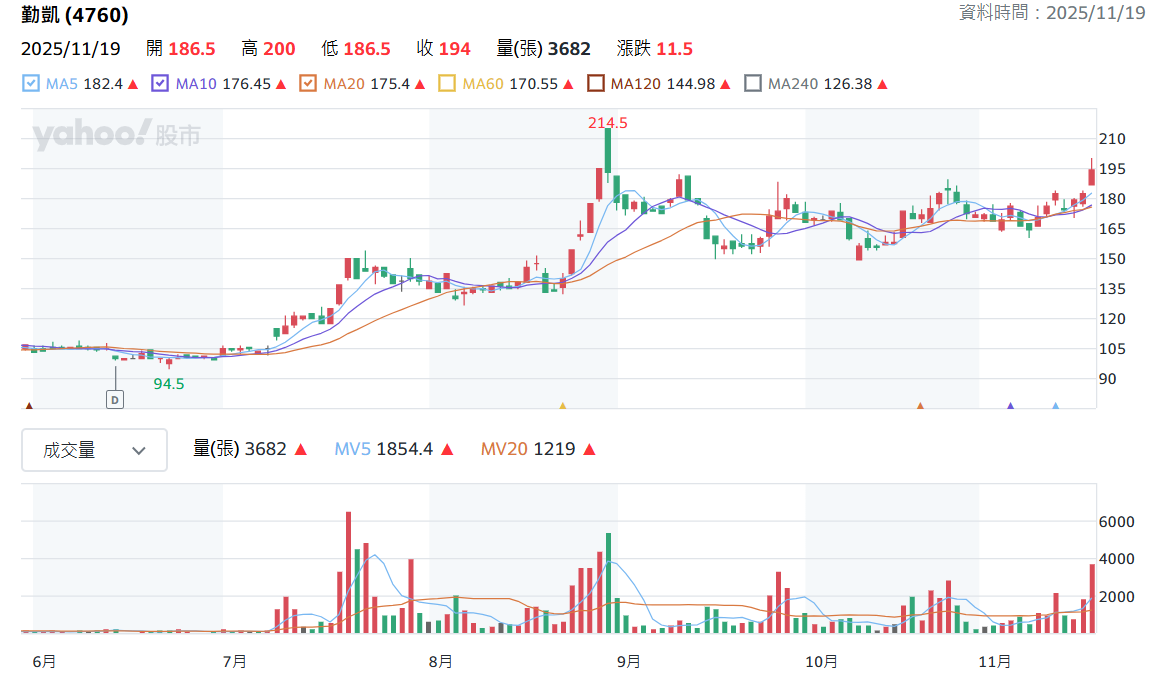The width and height of the screenshot is (1161, 682).
Task: Select the dark brown triangle marker in June
Action: 29,406
